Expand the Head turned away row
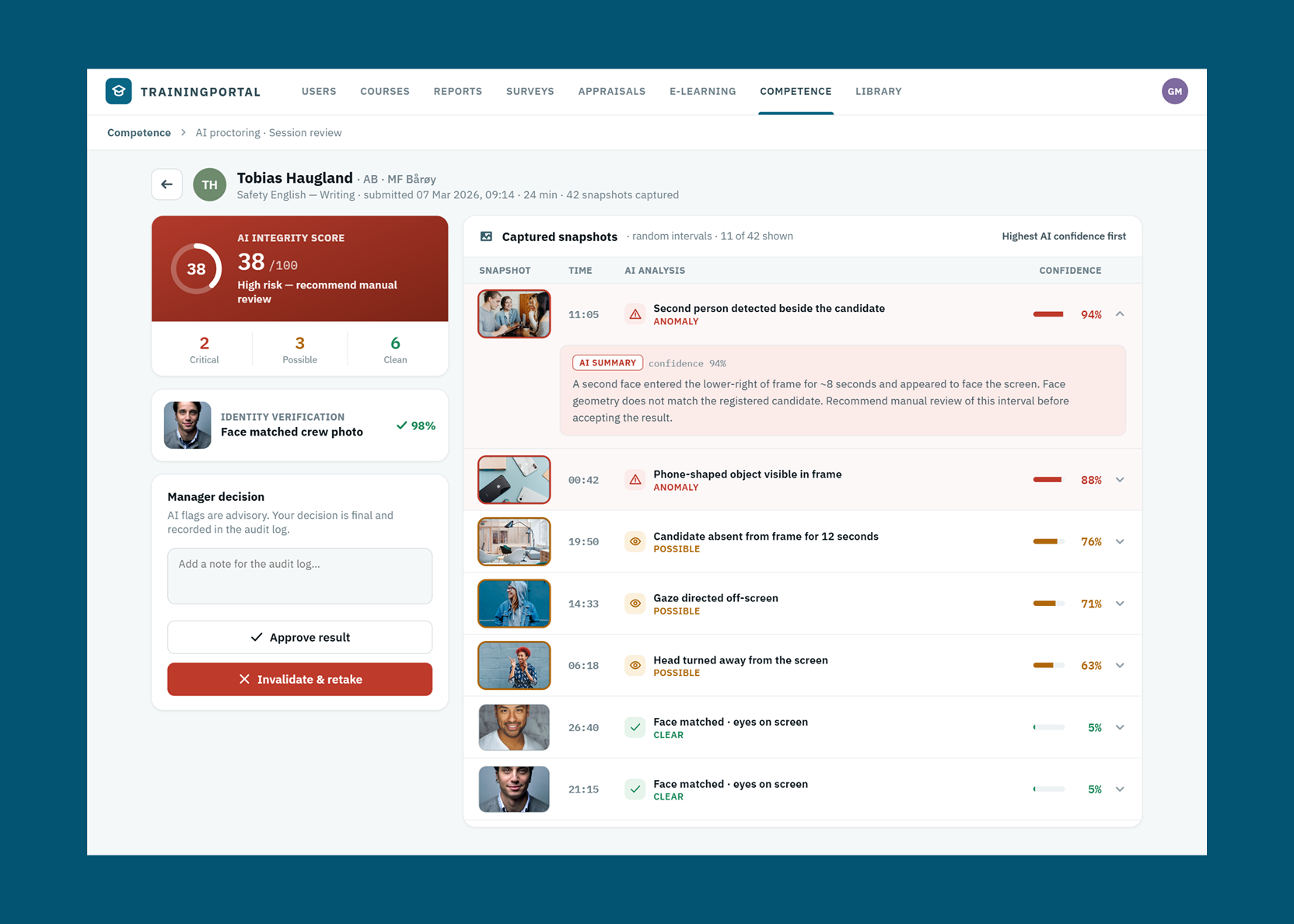This screenshot has height=924, width=1294. click(1120, 665)
